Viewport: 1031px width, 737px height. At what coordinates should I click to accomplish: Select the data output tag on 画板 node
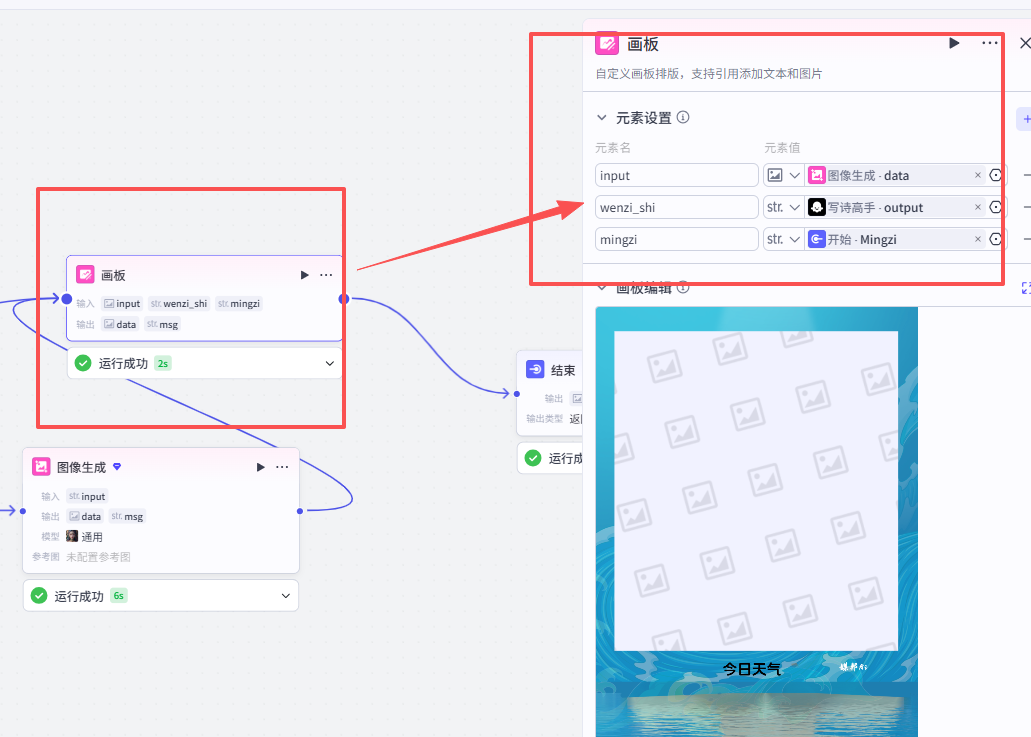click(x=120, y=324)
